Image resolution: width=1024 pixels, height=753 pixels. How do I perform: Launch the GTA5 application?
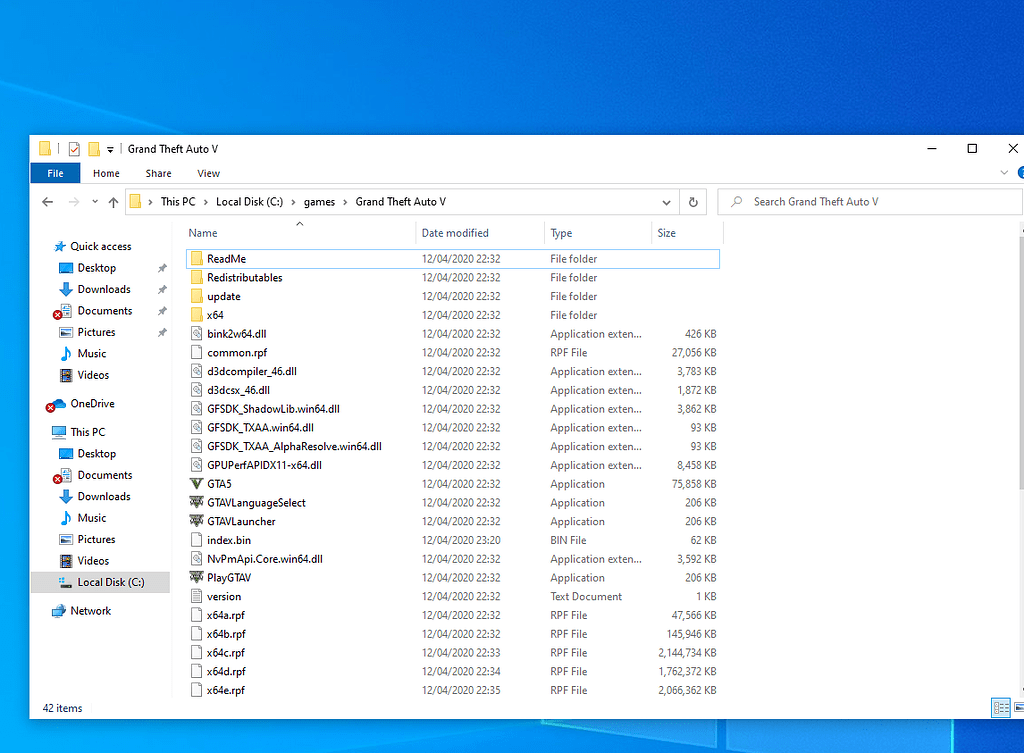click(219, 483)
